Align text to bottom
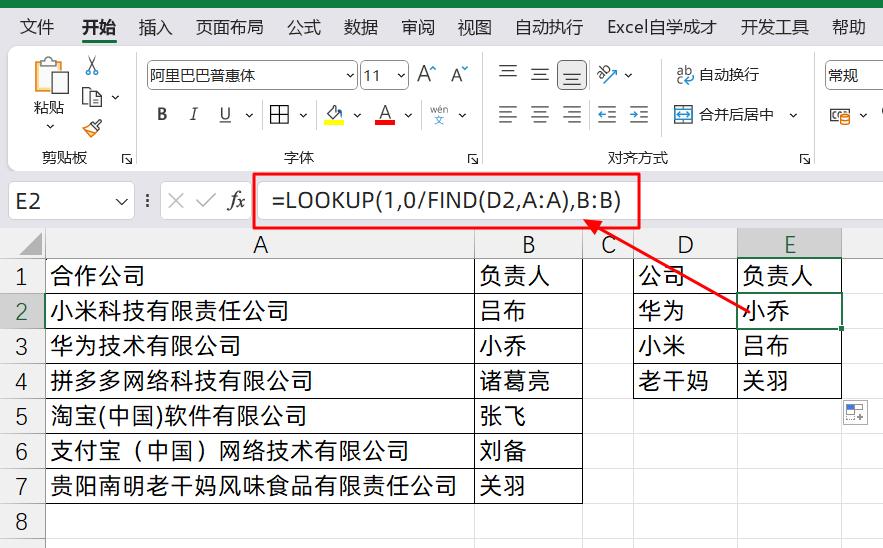The width and height of the screenshot is (883, 548). tap(572, 75)
